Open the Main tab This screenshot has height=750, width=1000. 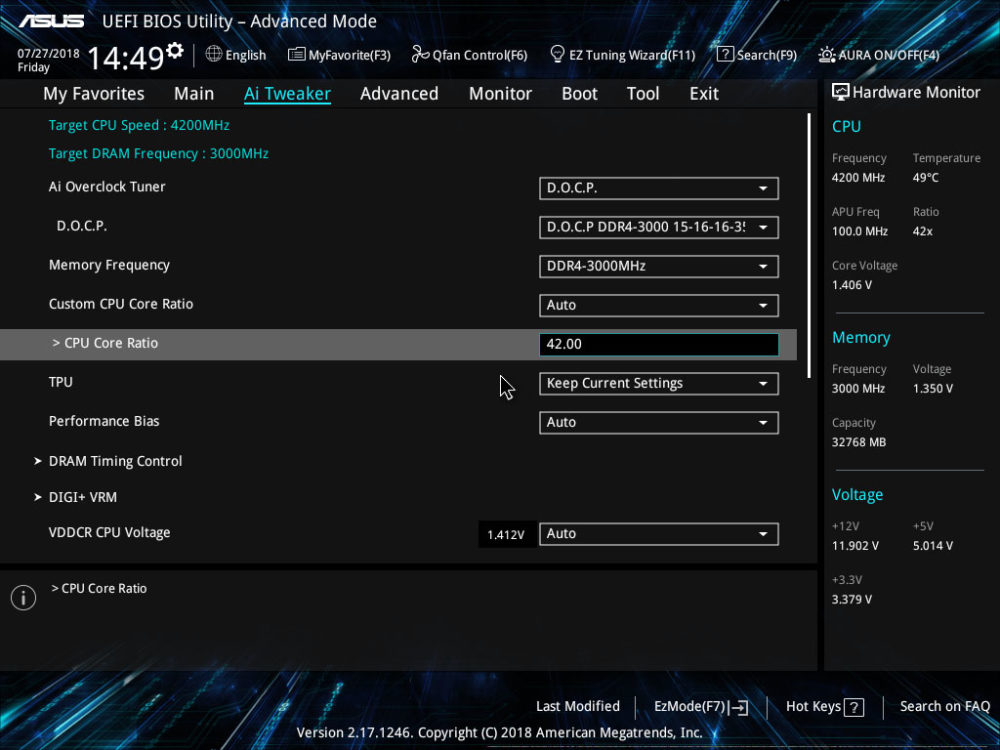(194, 94)
